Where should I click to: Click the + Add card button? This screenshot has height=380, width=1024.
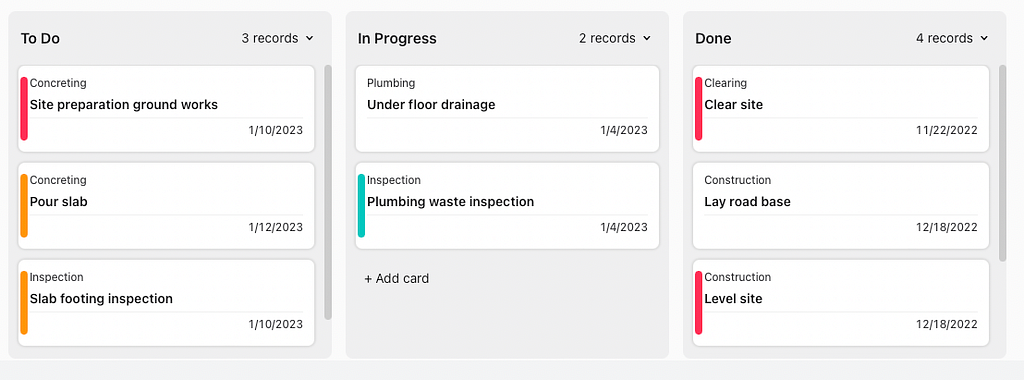396,279
